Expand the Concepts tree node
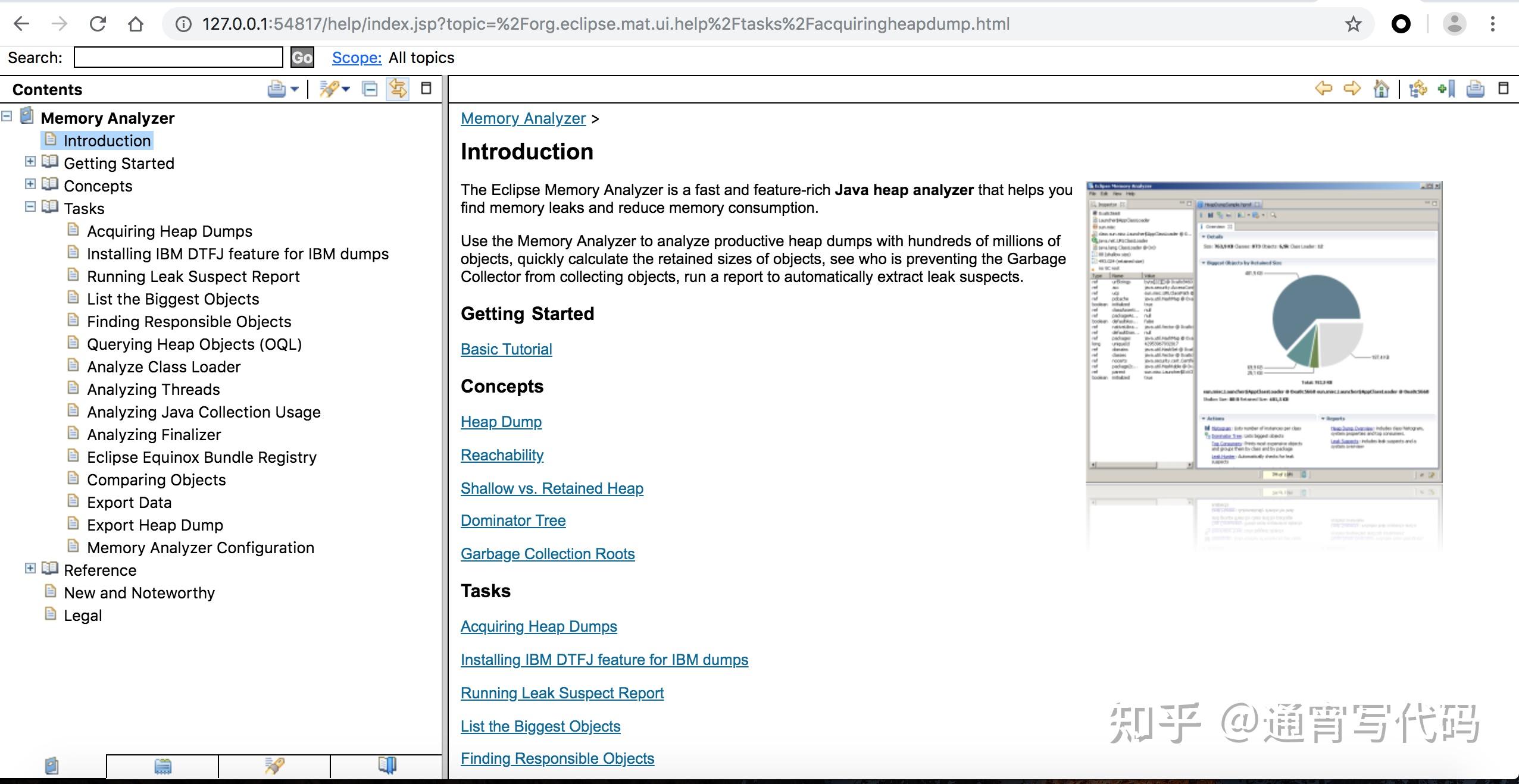The image size is (1519, 784). pyautogui.click(x=30, y=184)
